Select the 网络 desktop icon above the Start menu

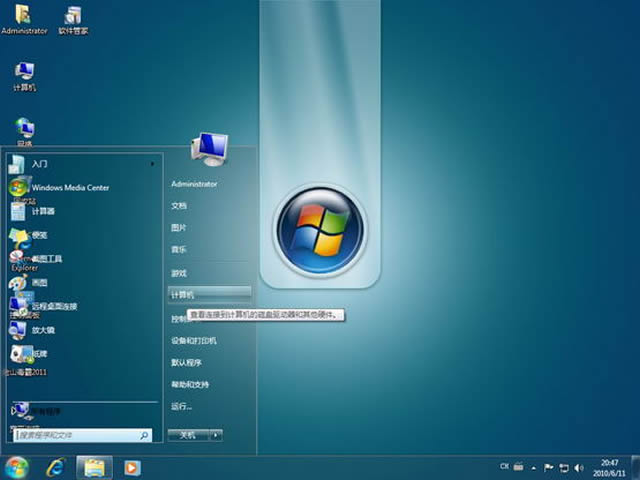[24, 131]
